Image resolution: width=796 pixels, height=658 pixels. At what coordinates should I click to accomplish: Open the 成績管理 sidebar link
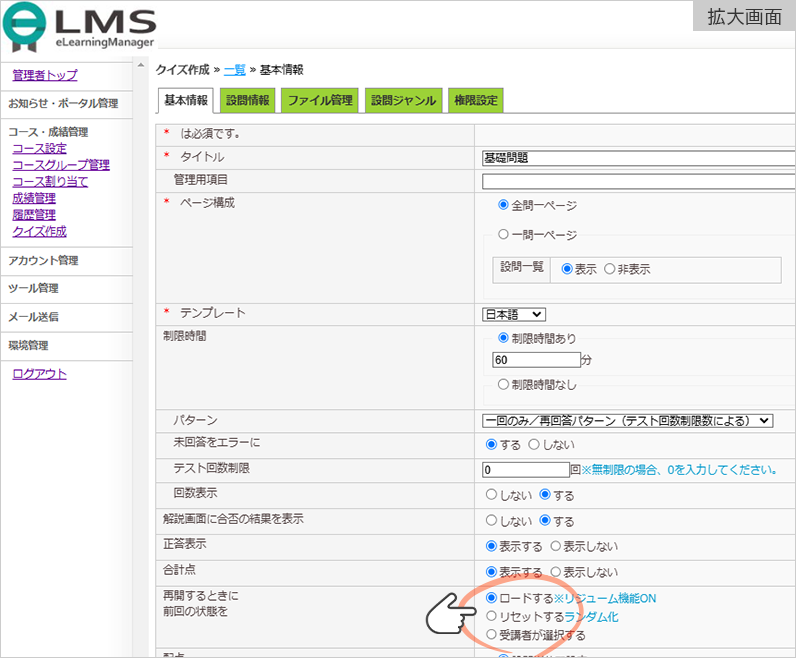point(34,198)
